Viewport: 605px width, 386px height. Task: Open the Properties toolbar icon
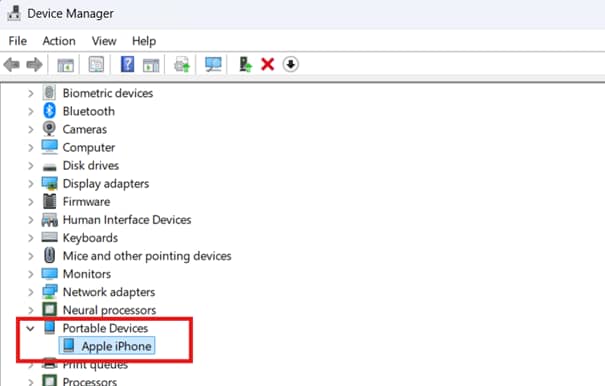(96, 64)
